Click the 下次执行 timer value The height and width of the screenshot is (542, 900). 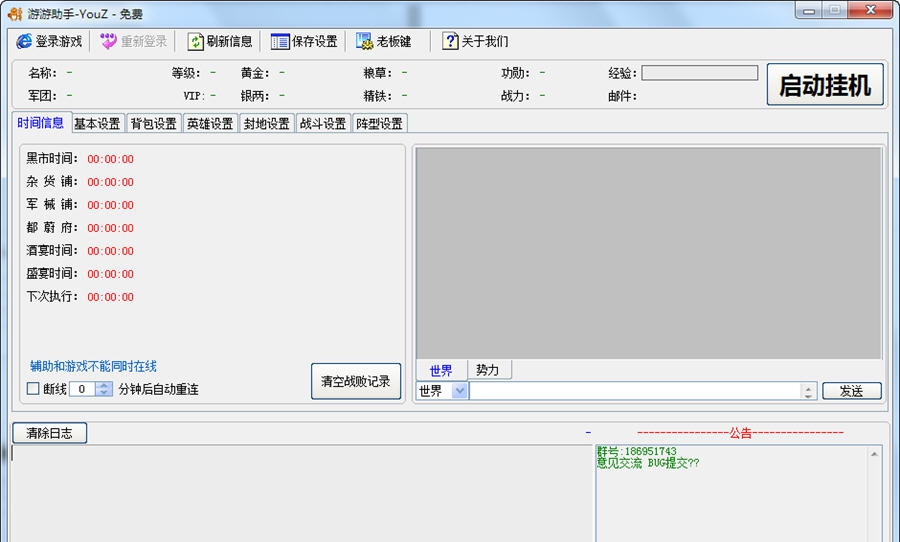[x=111, y=297]
